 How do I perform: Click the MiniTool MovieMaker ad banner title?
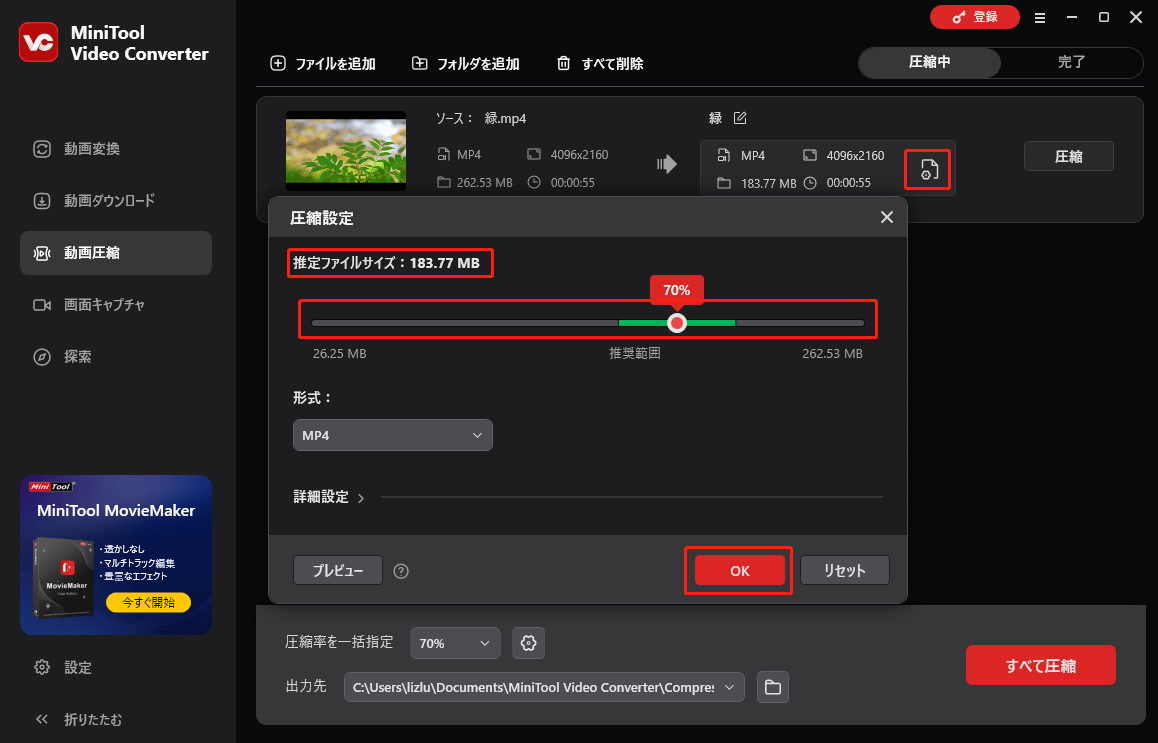click(x=116, y=511)
